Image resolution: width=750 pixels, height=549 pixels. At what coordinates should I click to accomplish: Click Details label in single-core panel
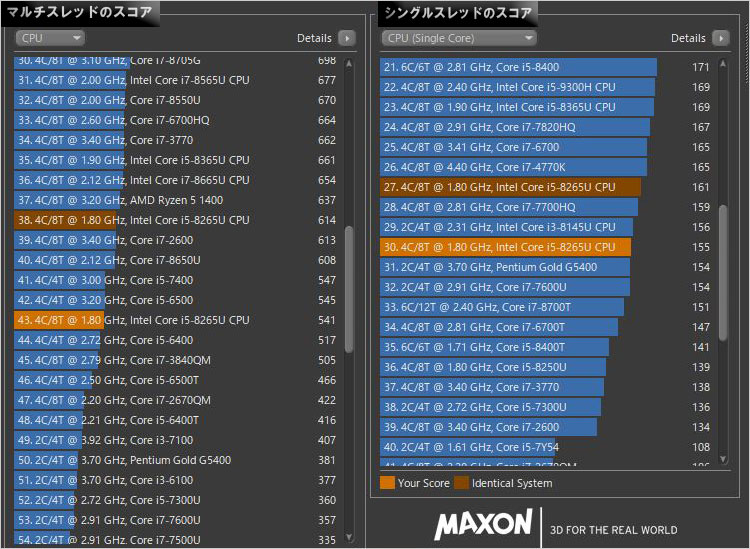pos(688,38)
